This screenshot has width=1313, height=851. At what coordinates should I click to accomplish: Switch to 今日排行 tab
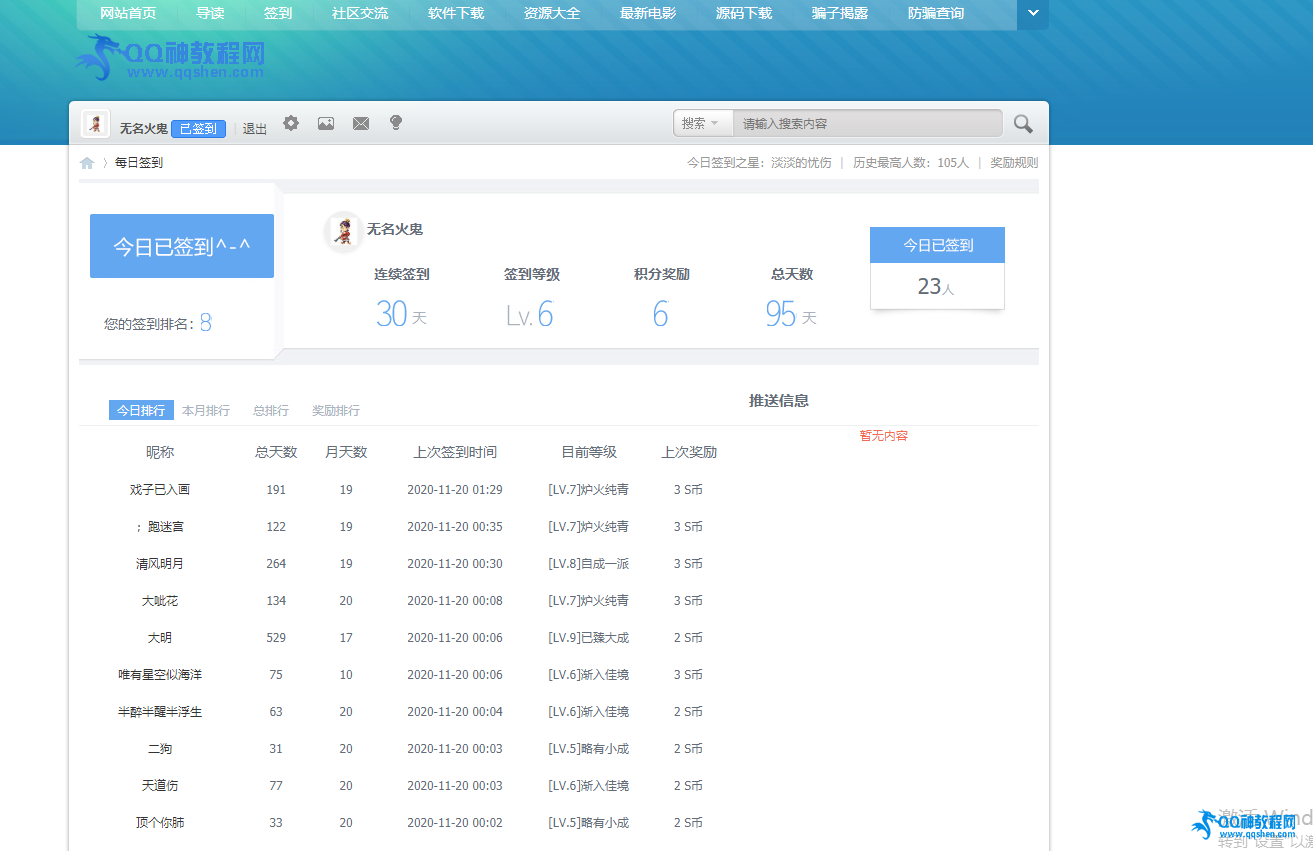click(141, 410)
